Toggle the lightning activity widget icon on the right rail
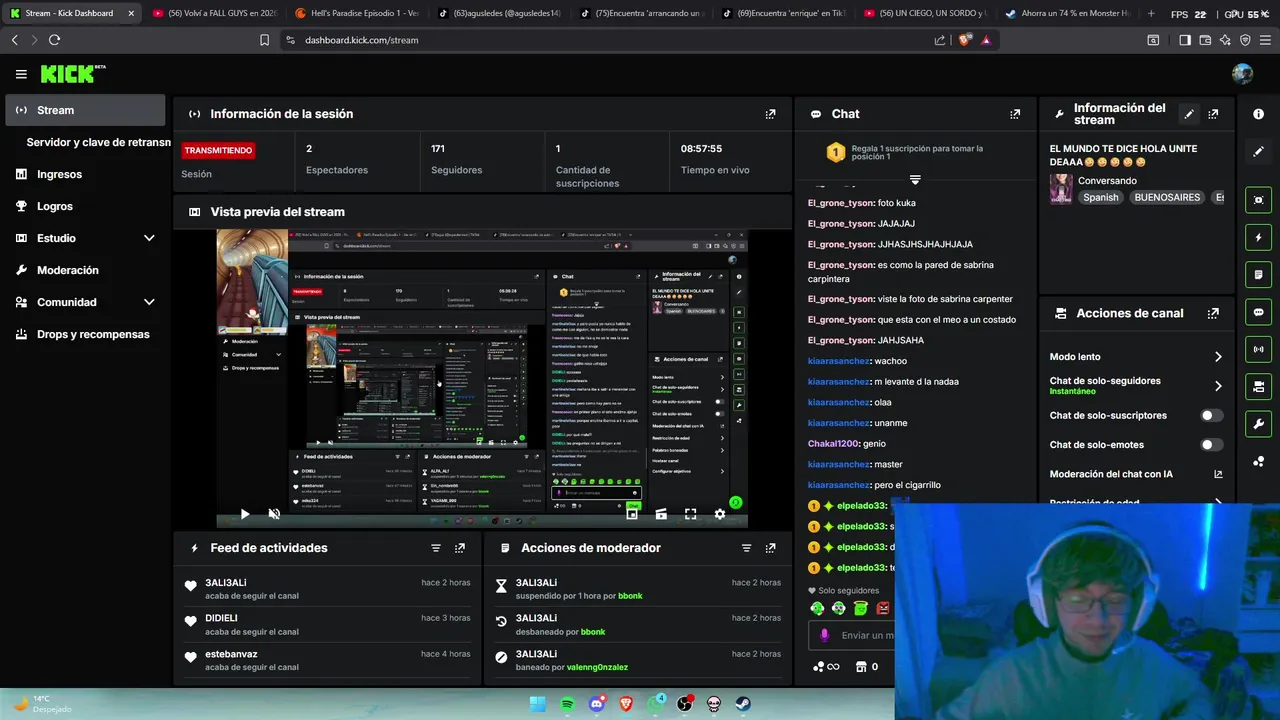Screen dimensions: 1280x720 pos(1258,237)
